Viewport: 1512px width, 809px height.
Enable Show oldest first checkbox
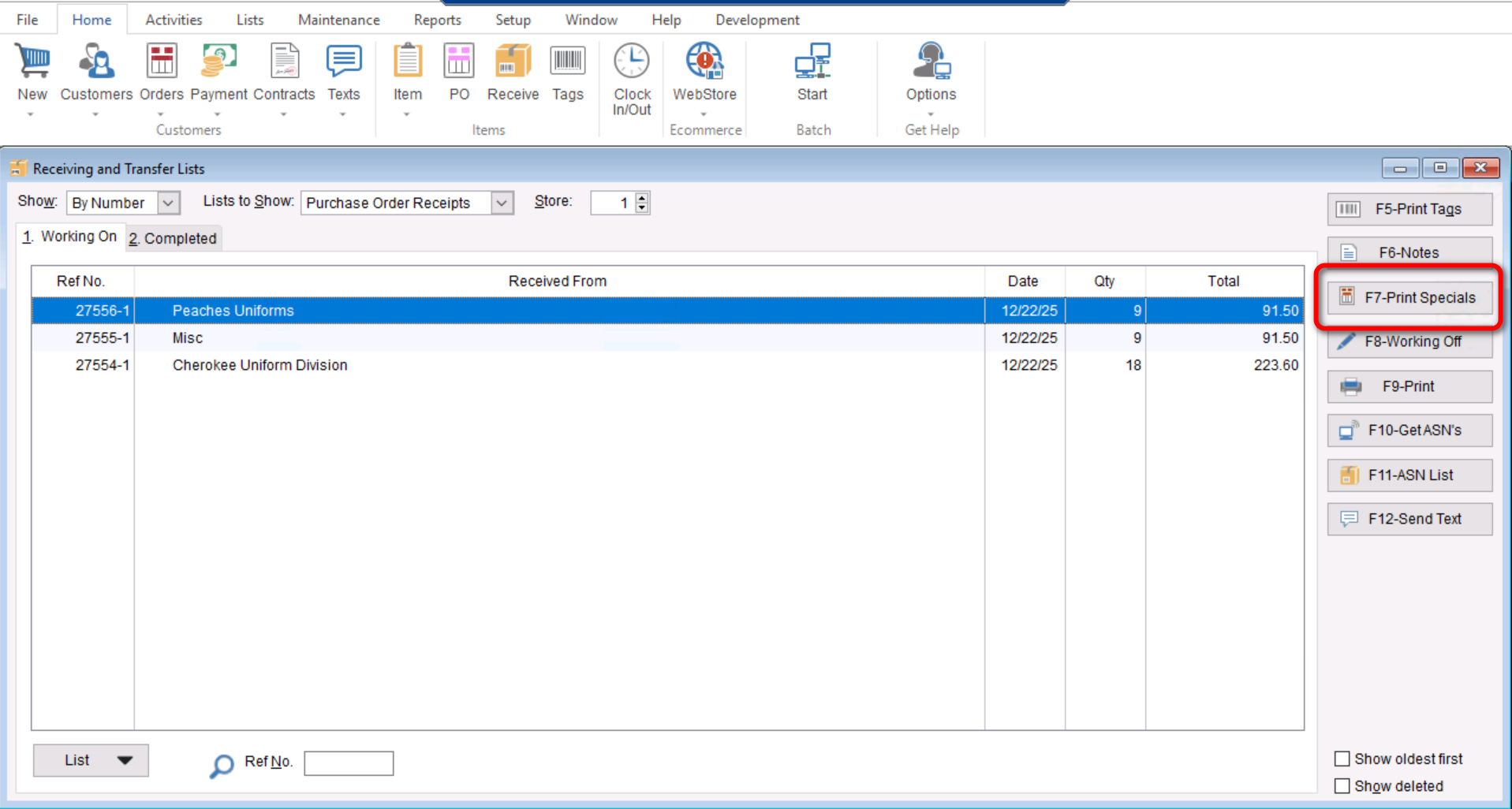coord(1342,759)
